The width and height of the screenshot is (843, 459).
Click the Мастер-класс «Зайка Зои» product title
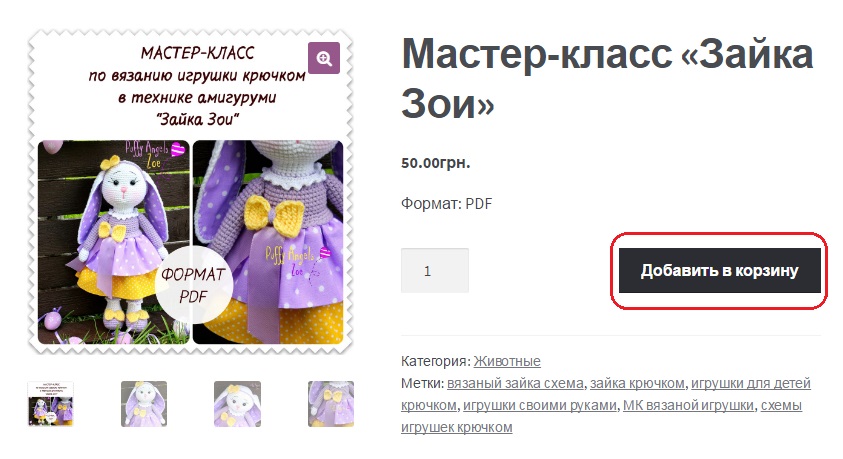[x=608, y=78]
